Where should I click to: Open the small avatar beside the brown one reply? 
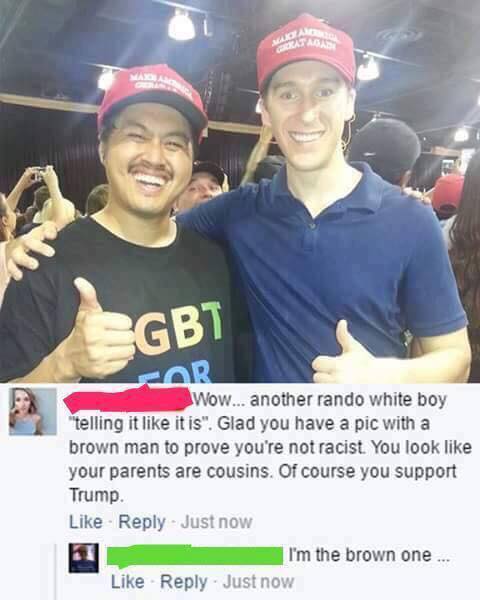point(84,558)
